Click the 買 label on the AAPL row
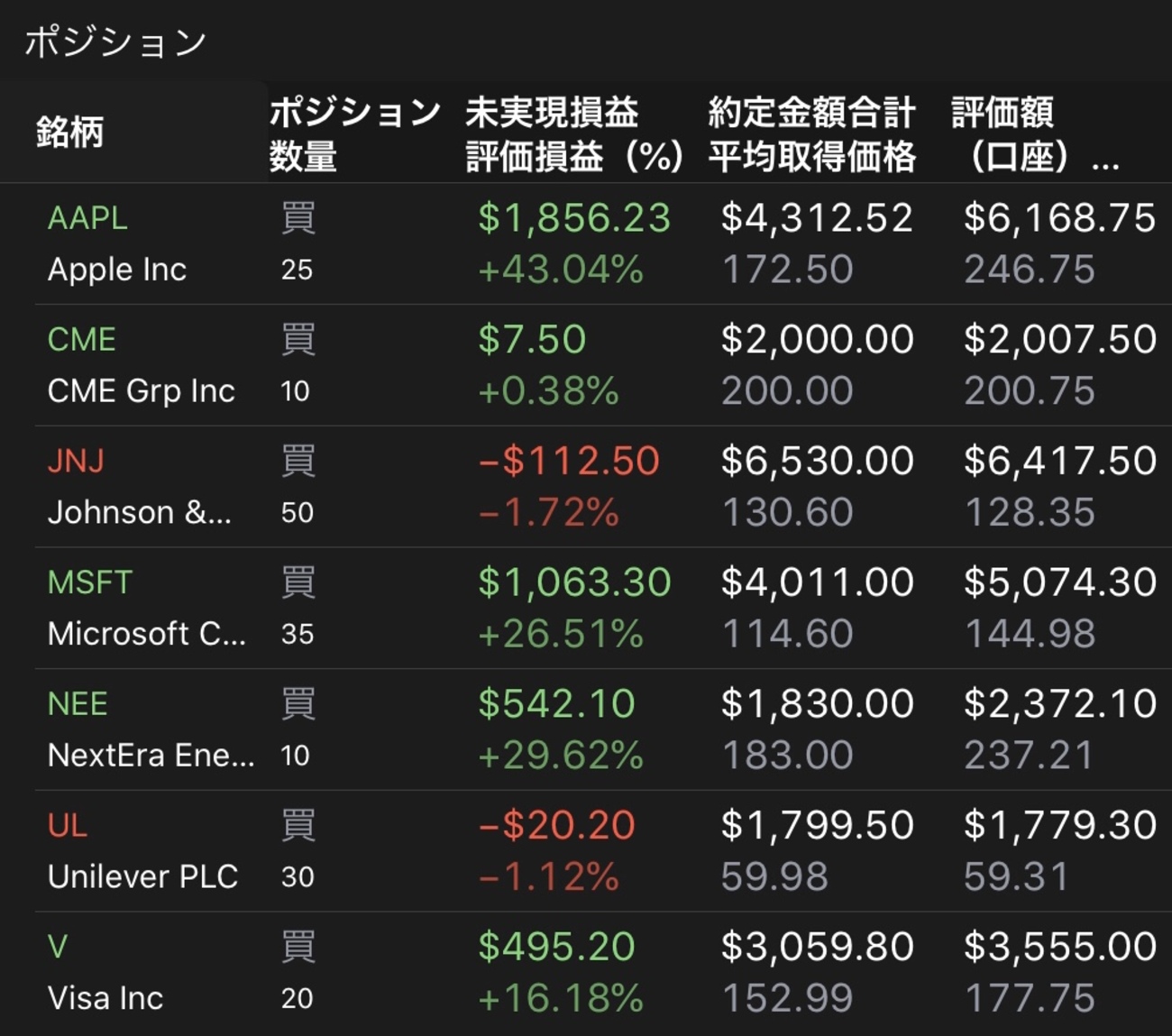The height and width of the screenshot is (1036, 1172). pos(298,217)
